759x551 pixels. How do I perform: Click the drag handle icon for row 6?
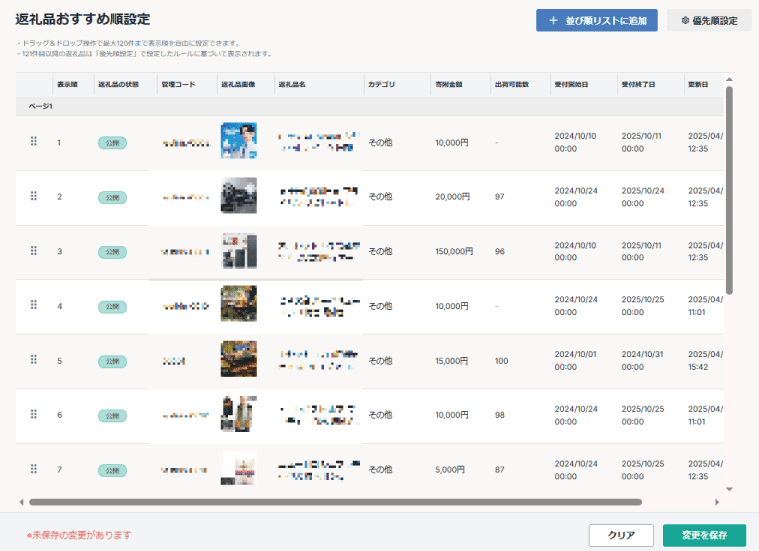pyautogui.click(x=34, y=414)
